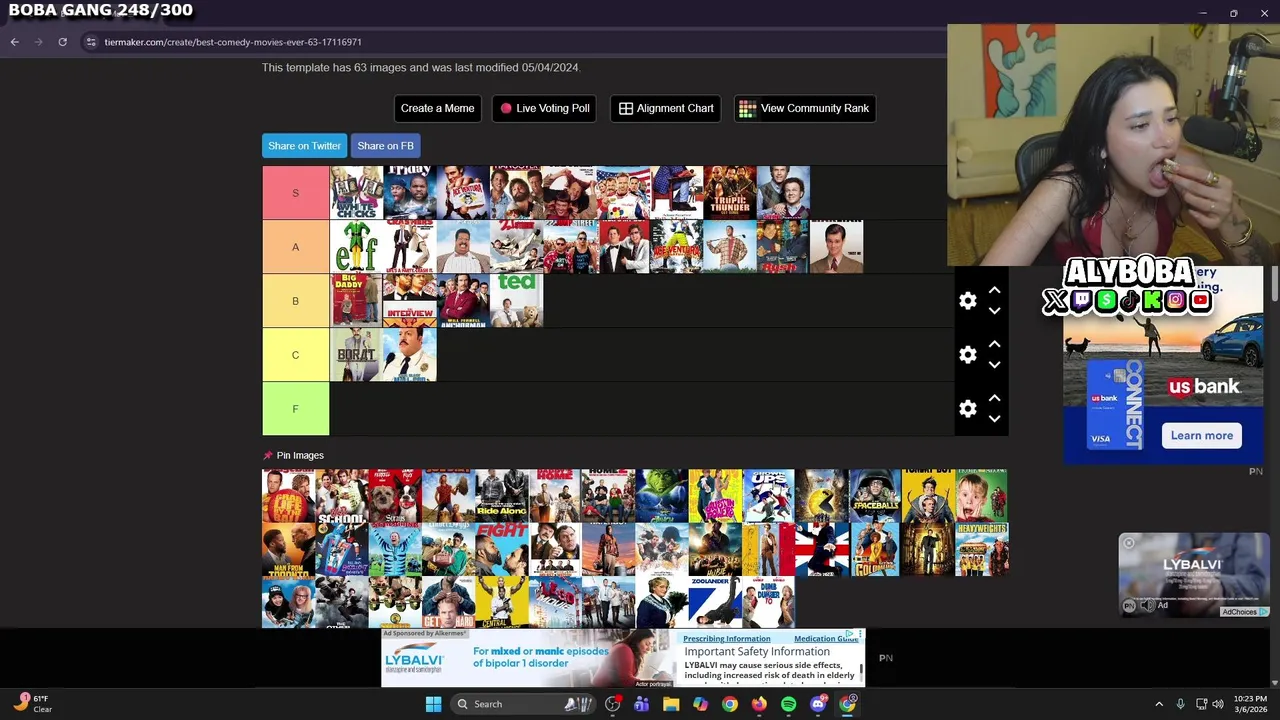Select the pink S tier label

(x=295, y=193)
